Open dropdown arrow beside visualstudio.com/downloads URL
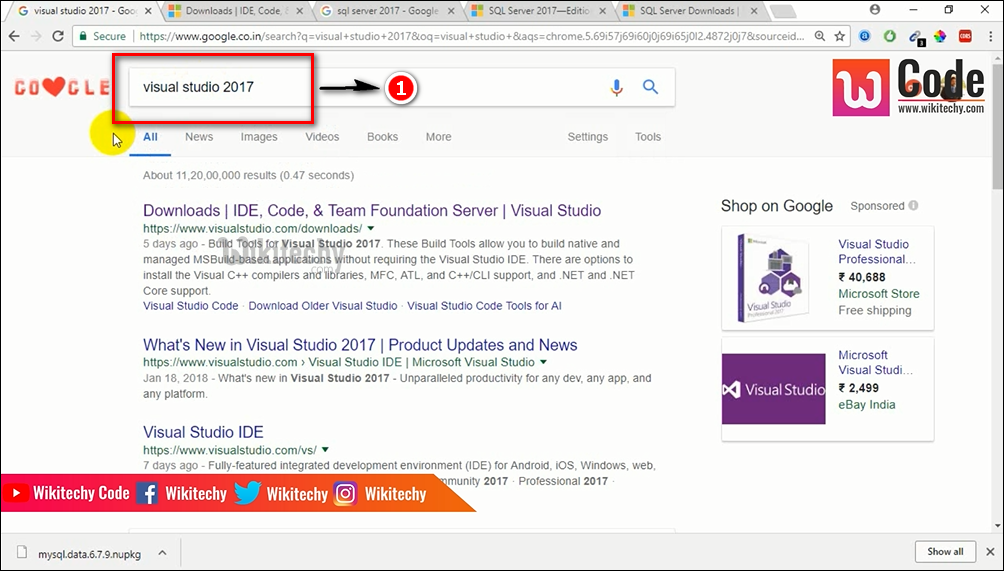 click(x=370, y=229)
